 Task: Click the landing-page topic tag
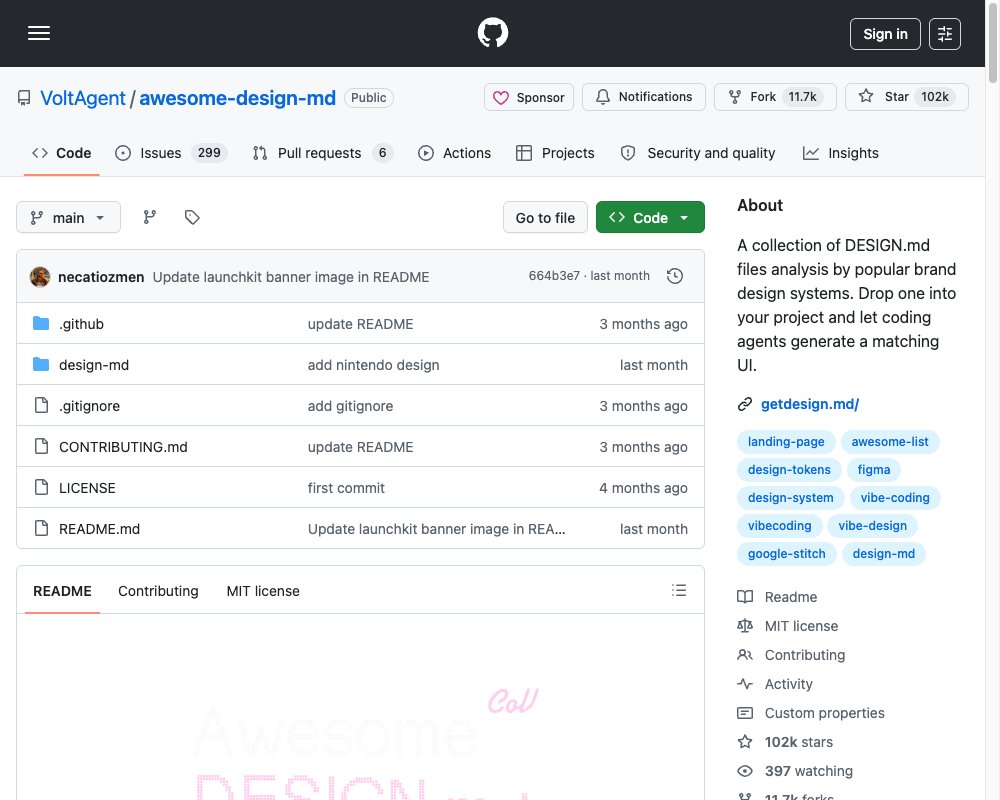[x=786, y=441]
